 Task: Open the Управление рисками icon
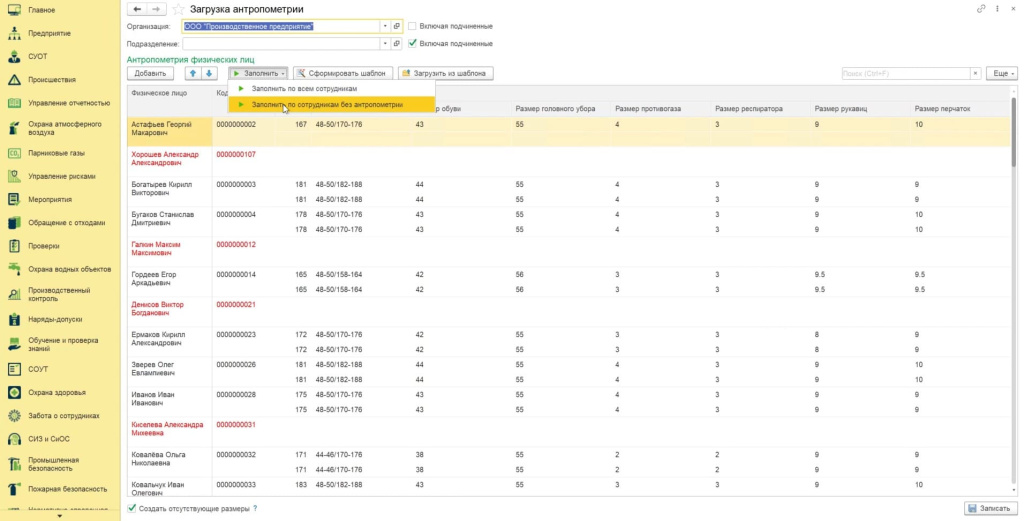coord(14,176)
